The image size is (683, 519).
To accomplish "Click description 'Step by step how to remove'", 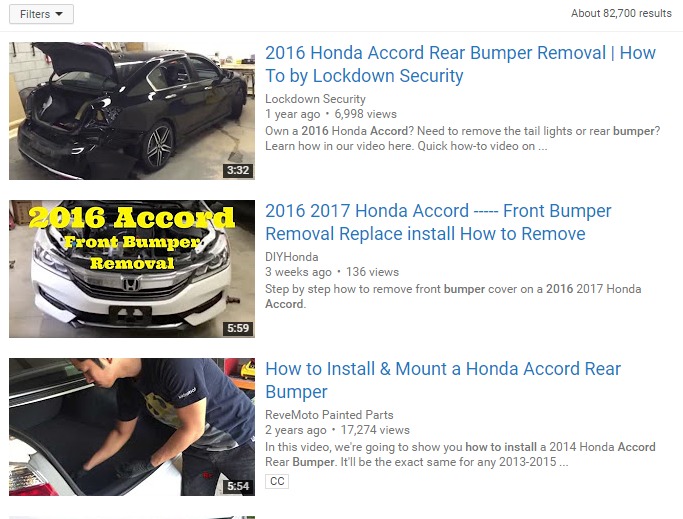I will coord(453,296).
